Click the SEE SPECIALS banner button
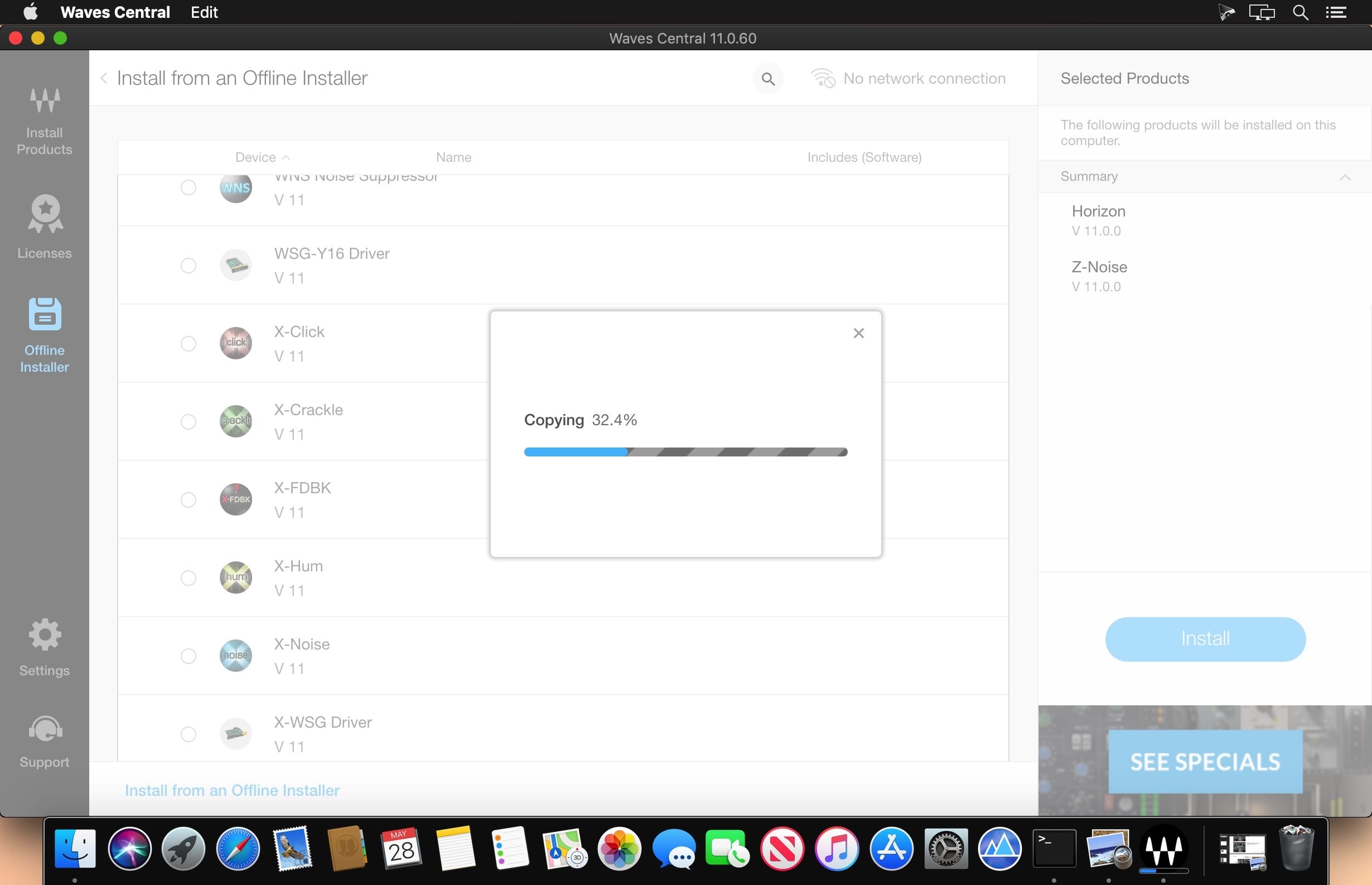This screenshot has width=1372, height=885. tap(1204, 762)
